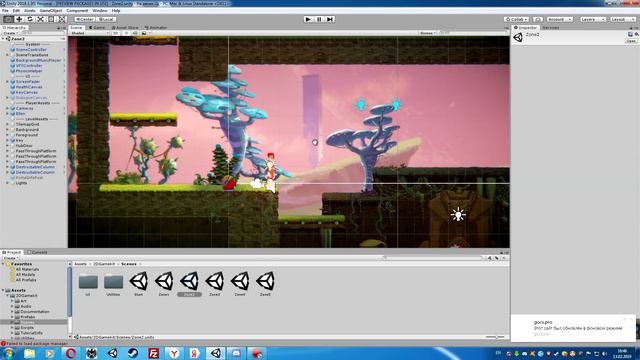Select BackgroundMusicPlayer in Hierarchy

coord(38,60)
